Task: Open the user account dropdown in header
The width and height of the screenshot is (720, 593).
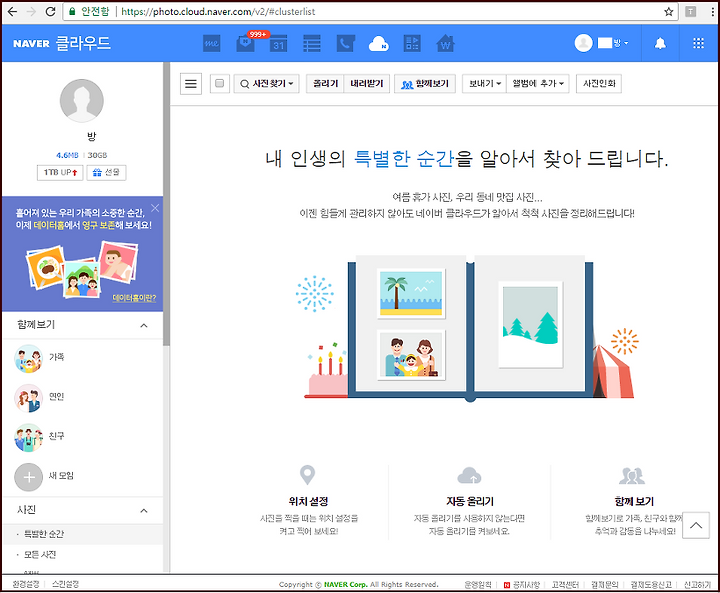Action: tap(613, 43)
